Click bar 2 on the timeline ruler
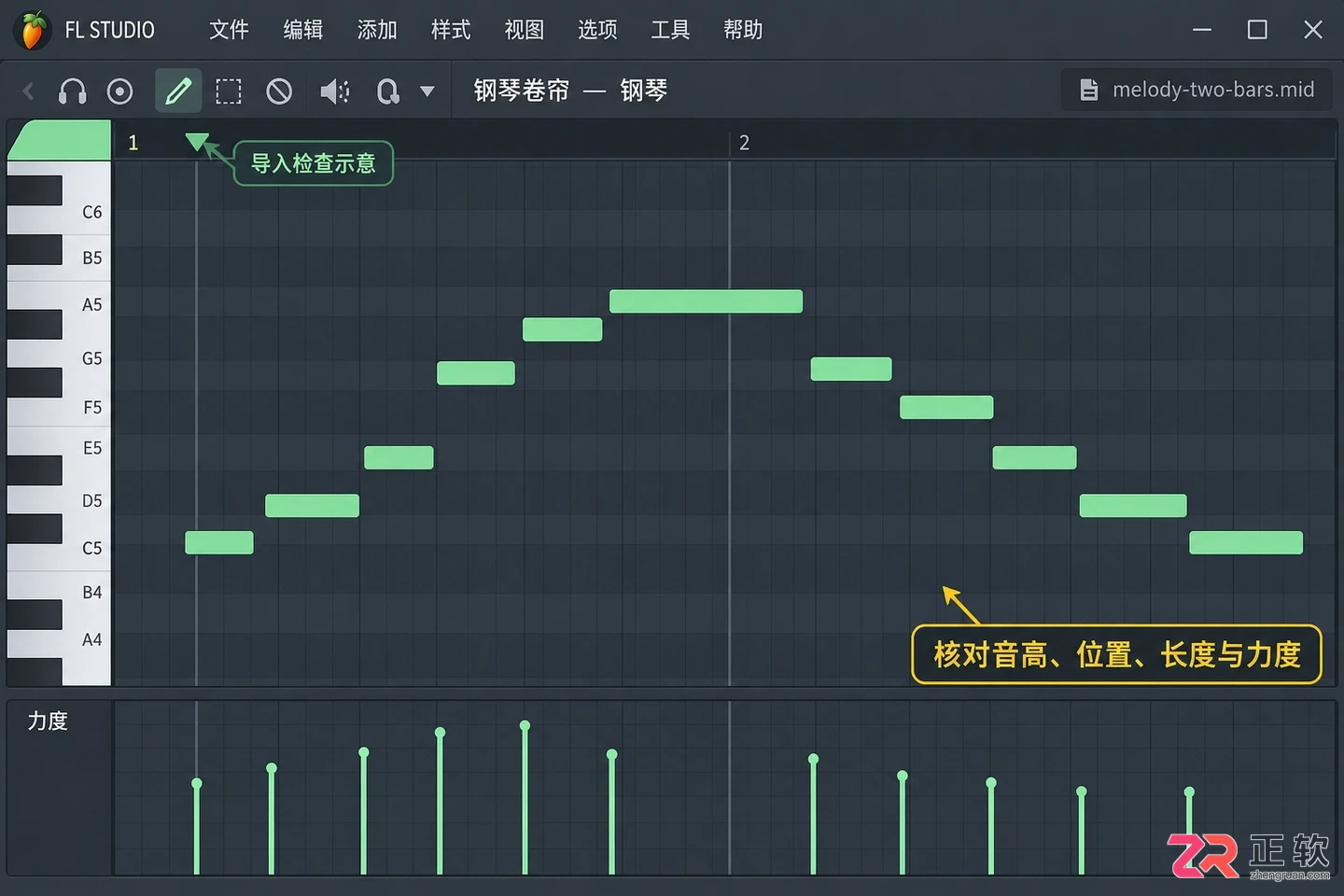 744,143
